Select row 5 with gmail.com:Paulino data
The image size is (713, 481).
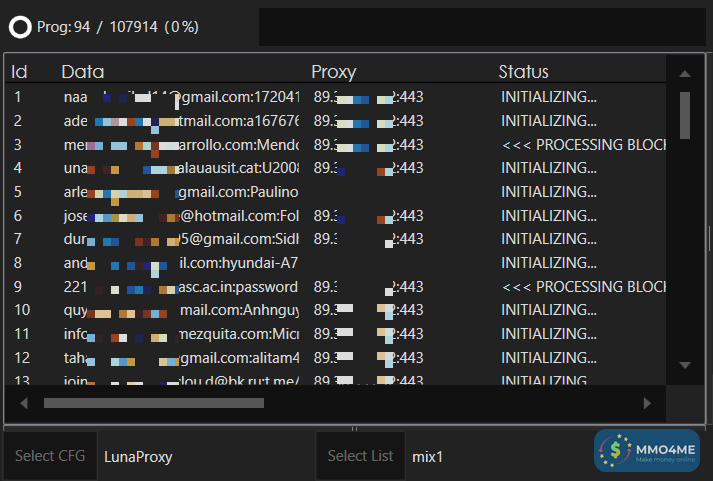(335, 192)
